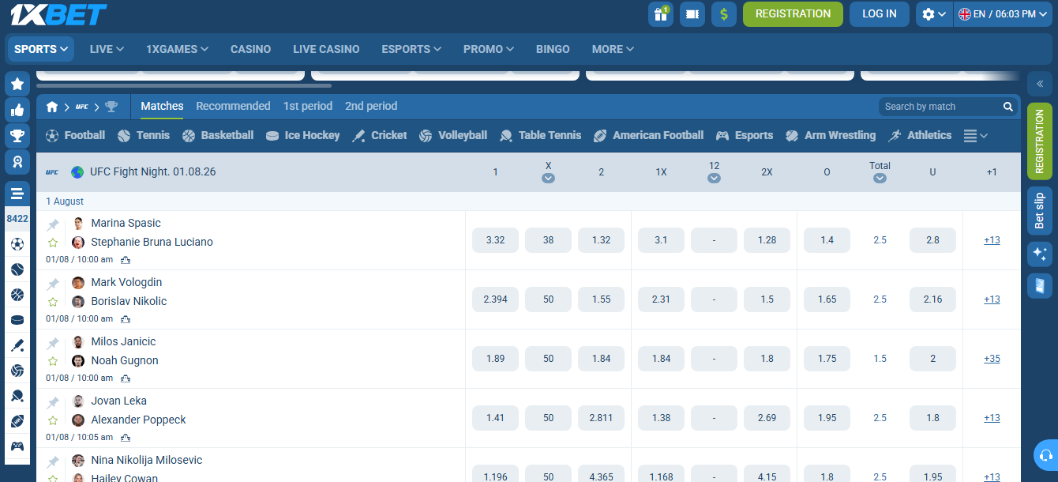Open the LIVE CASINO menu item

click(x=326, y=49)
